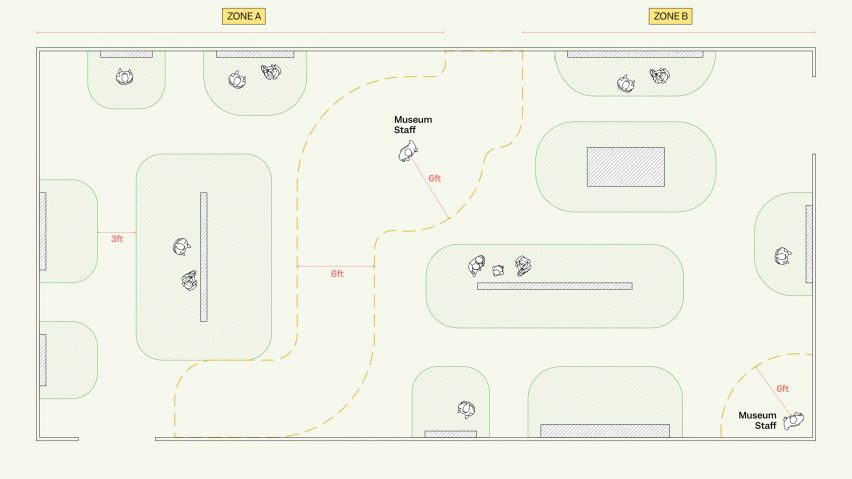Select the 6ft label beside the central staff figure
The width and height of the screenshot is (852, 479).
pos(434,178)
